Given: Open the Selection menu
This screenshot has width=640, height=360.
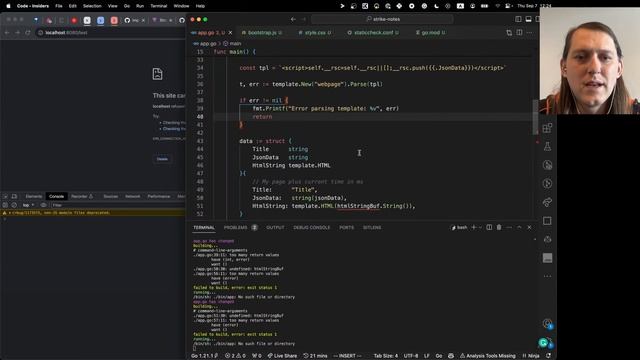Looking at the screenshot, I should [x=92, y=6].
